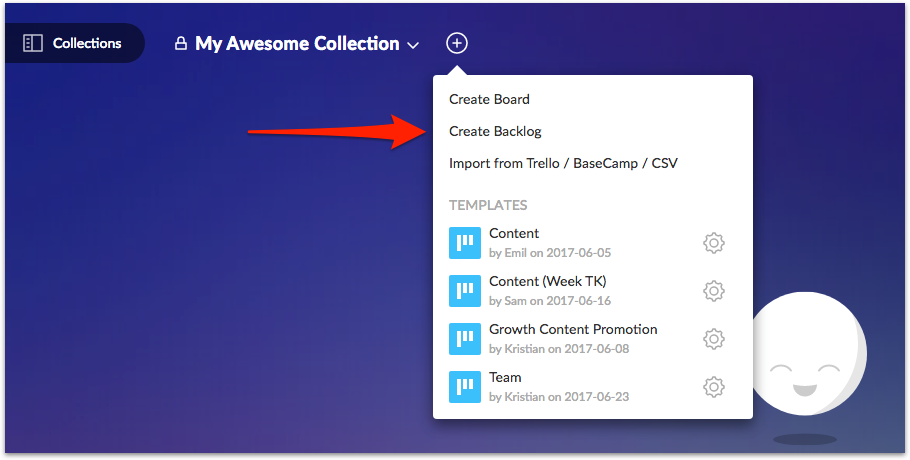Image resolution: width=910 pixels, height=460 pixels.
Task: Click the plus circle add icon
Action: (457, 43)
